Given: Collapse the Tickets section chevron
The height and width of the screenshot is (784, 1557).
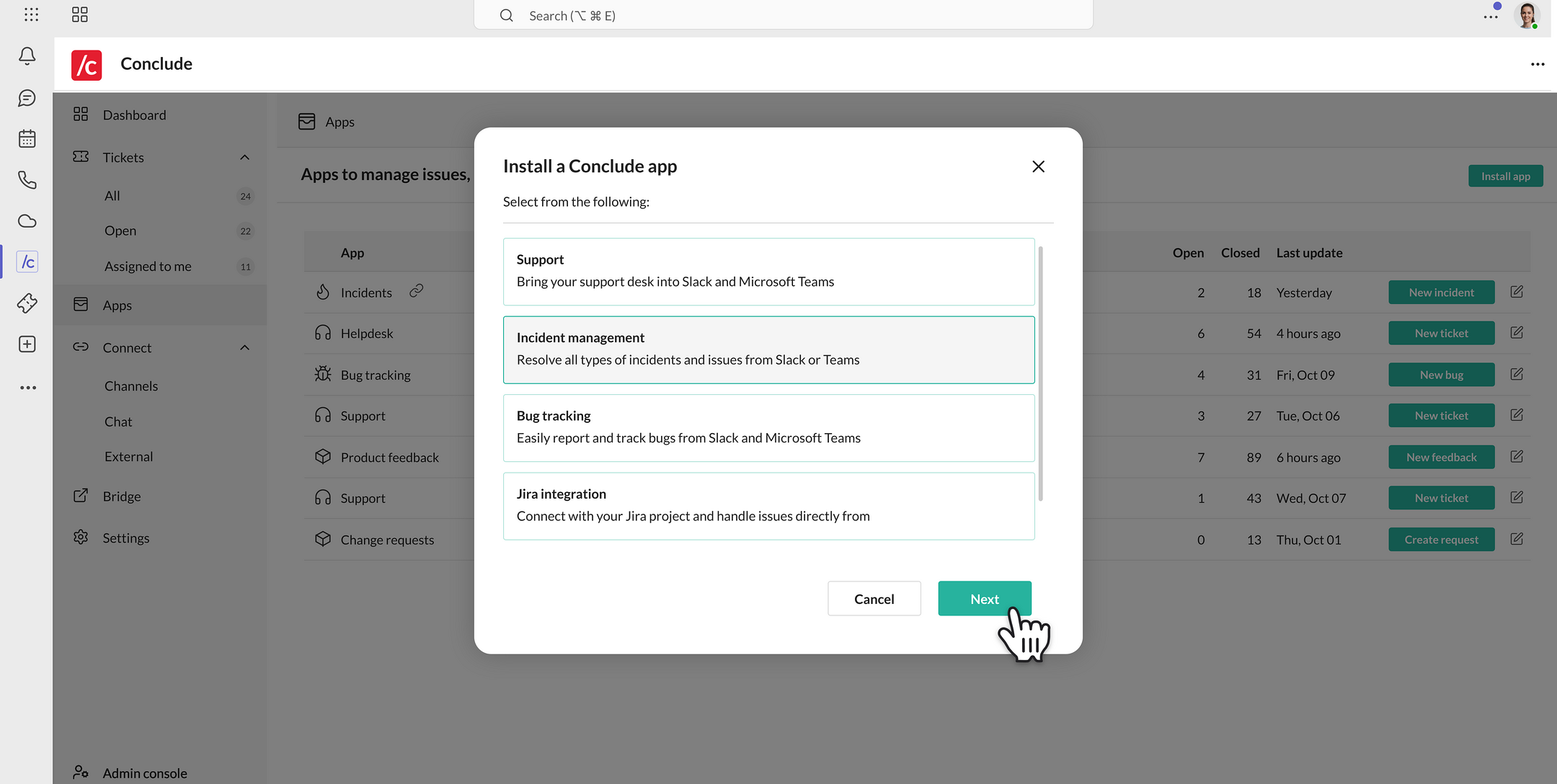Looking at the screenshot, I should coord(244,157).
